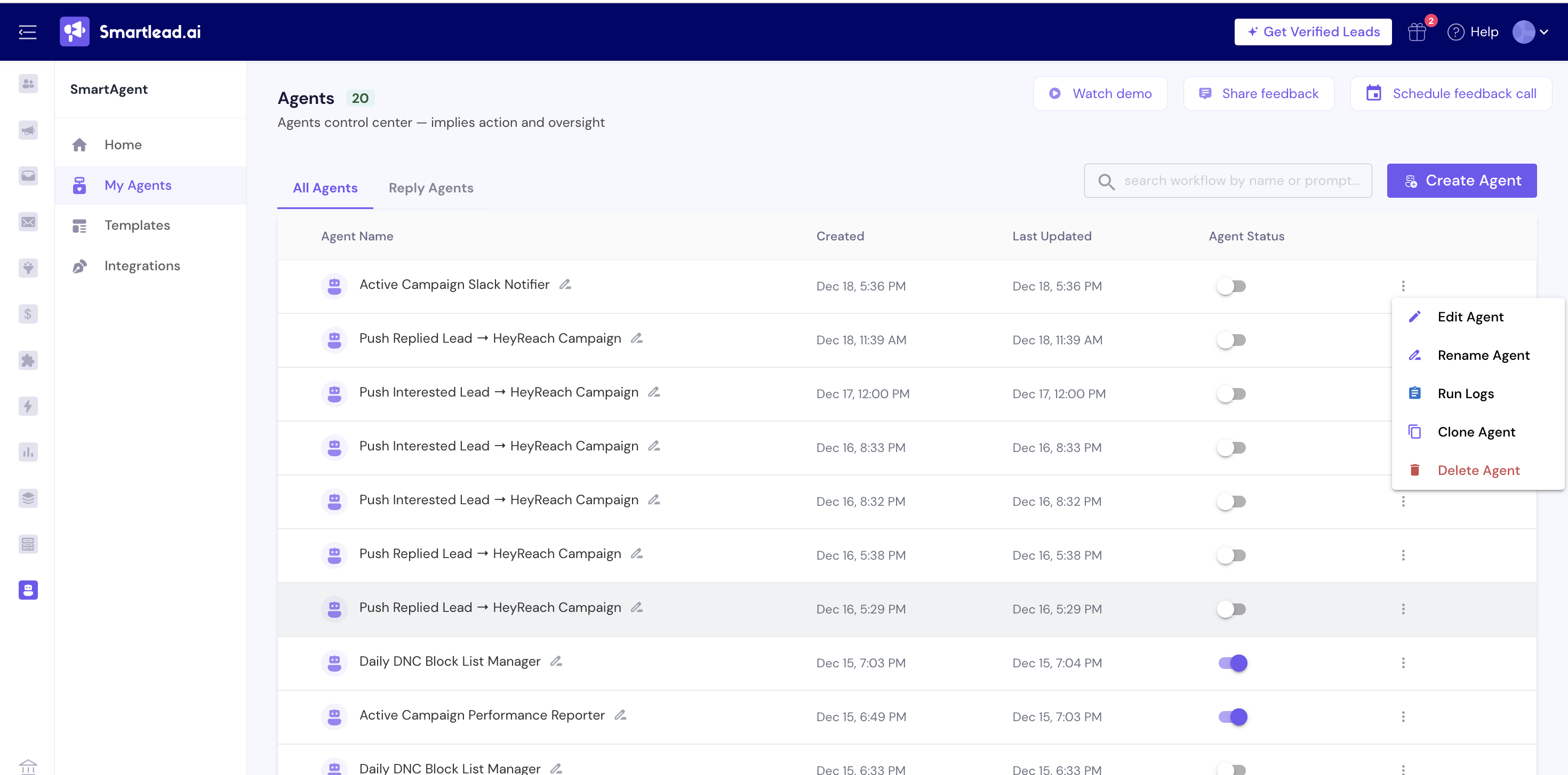This screenshot has width=1568, height=775.
Task: Open the gift rewards icon
Action: 1417,32
